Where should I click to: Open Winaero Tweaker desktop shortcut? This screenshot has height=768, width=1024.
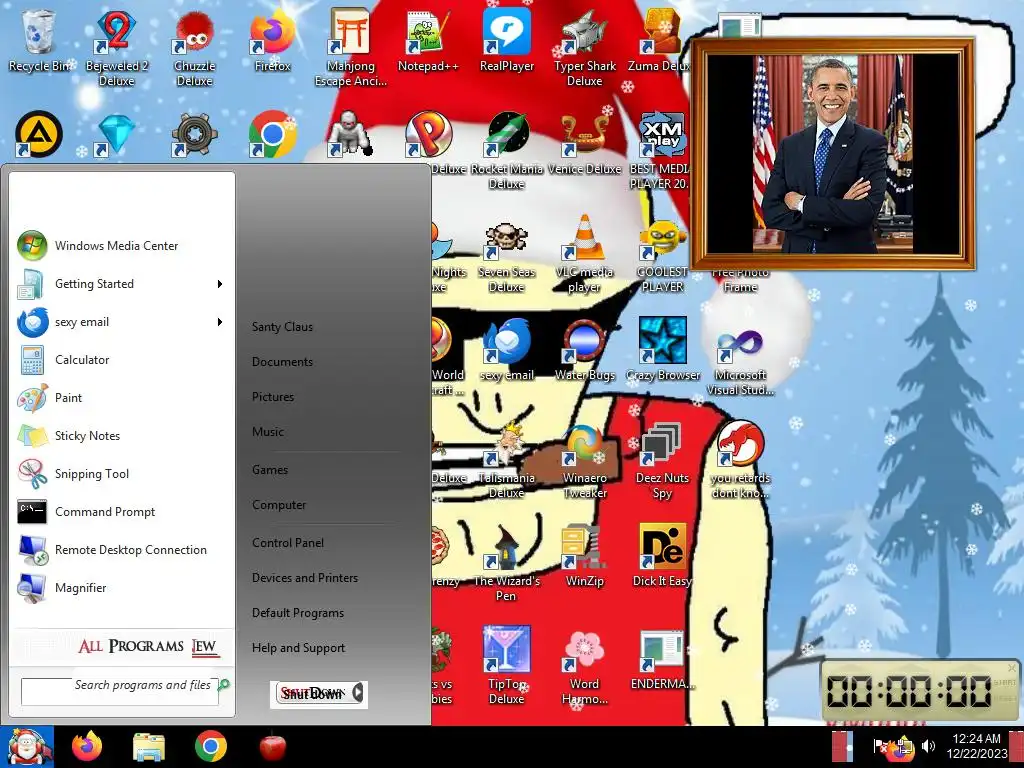(584, 461)
